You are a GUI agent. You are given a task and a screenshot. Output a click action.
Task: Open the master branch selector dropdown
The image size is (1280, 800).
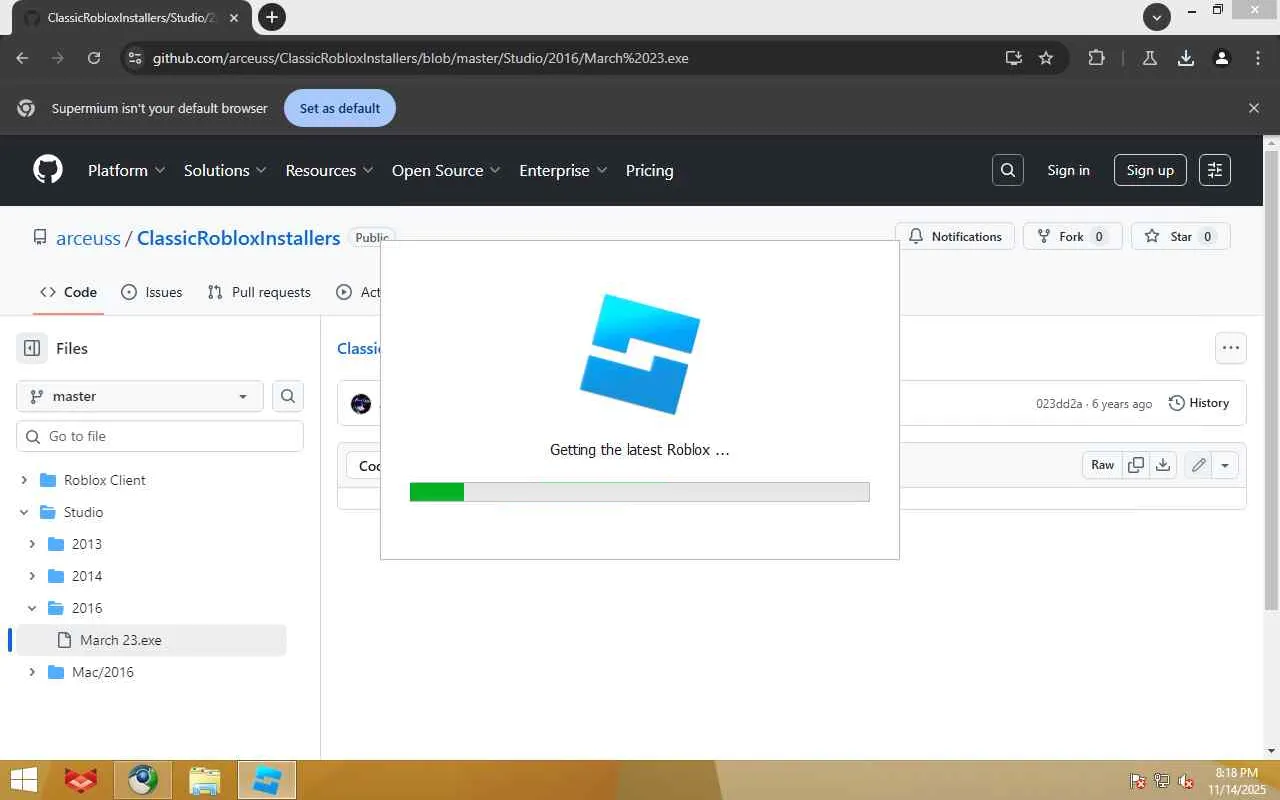140,396
